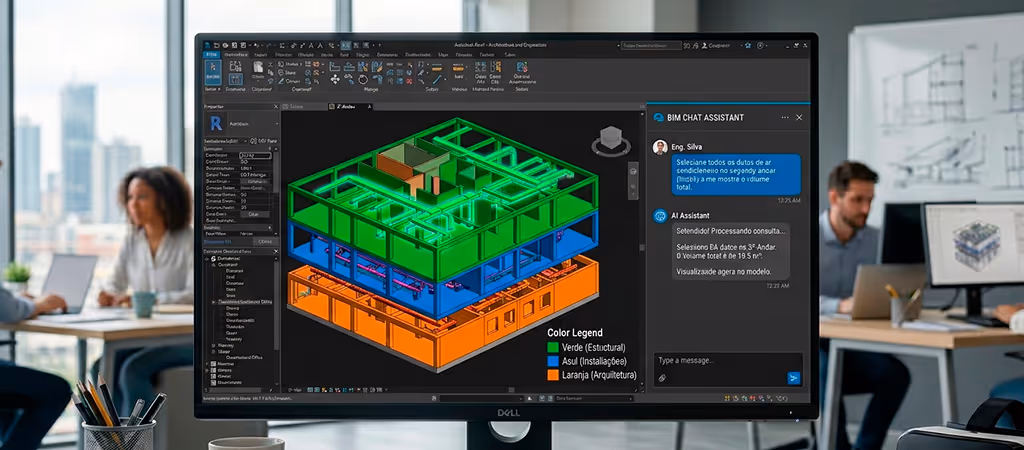This screenshot has width=1024, height=450.
Task: Click the 'Color Legend' heading
Action: [x=575, y=332]
